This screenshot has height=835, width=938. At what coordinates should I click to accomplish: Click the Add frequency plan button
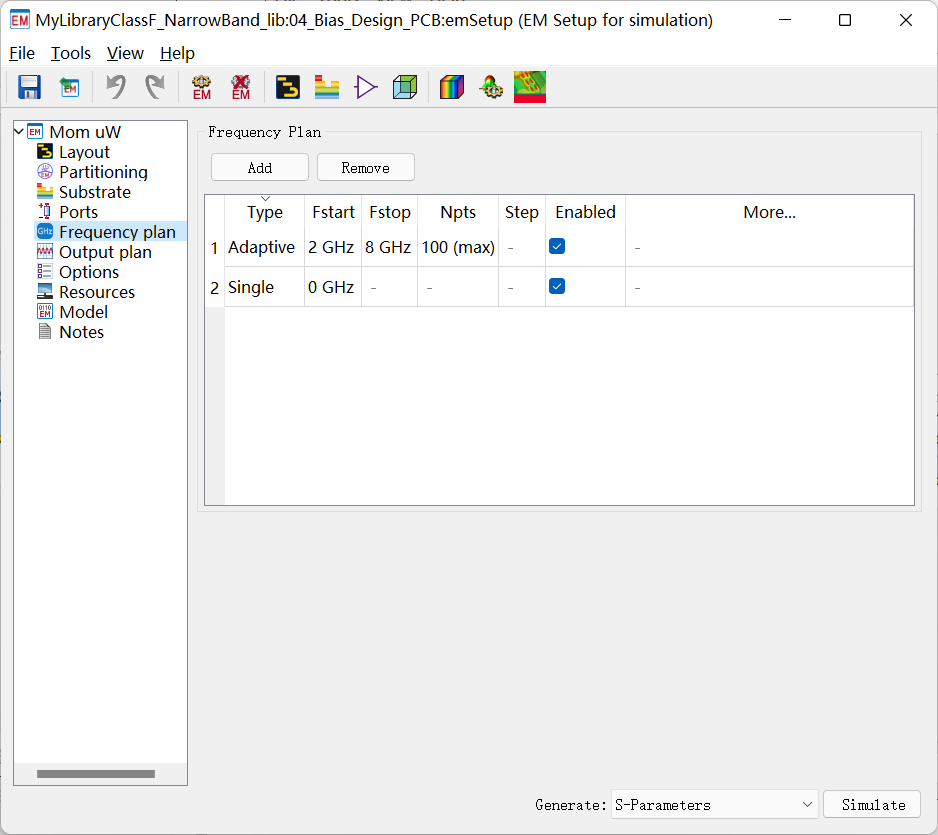(x=260, y=167)
